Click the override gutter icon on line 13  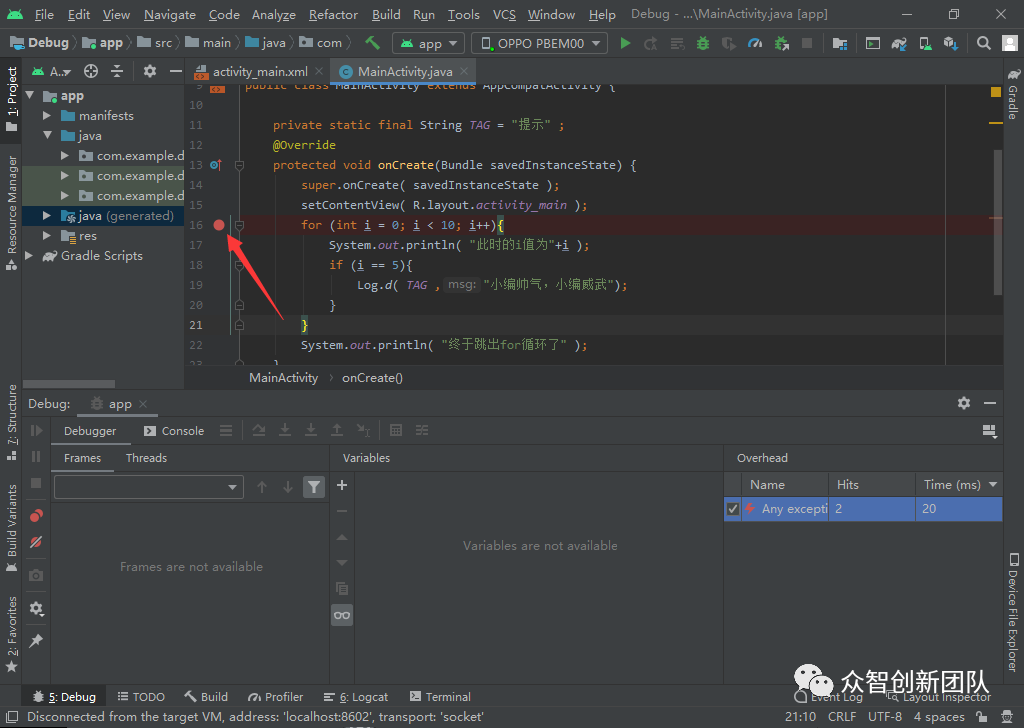click(x=216, y=165)
